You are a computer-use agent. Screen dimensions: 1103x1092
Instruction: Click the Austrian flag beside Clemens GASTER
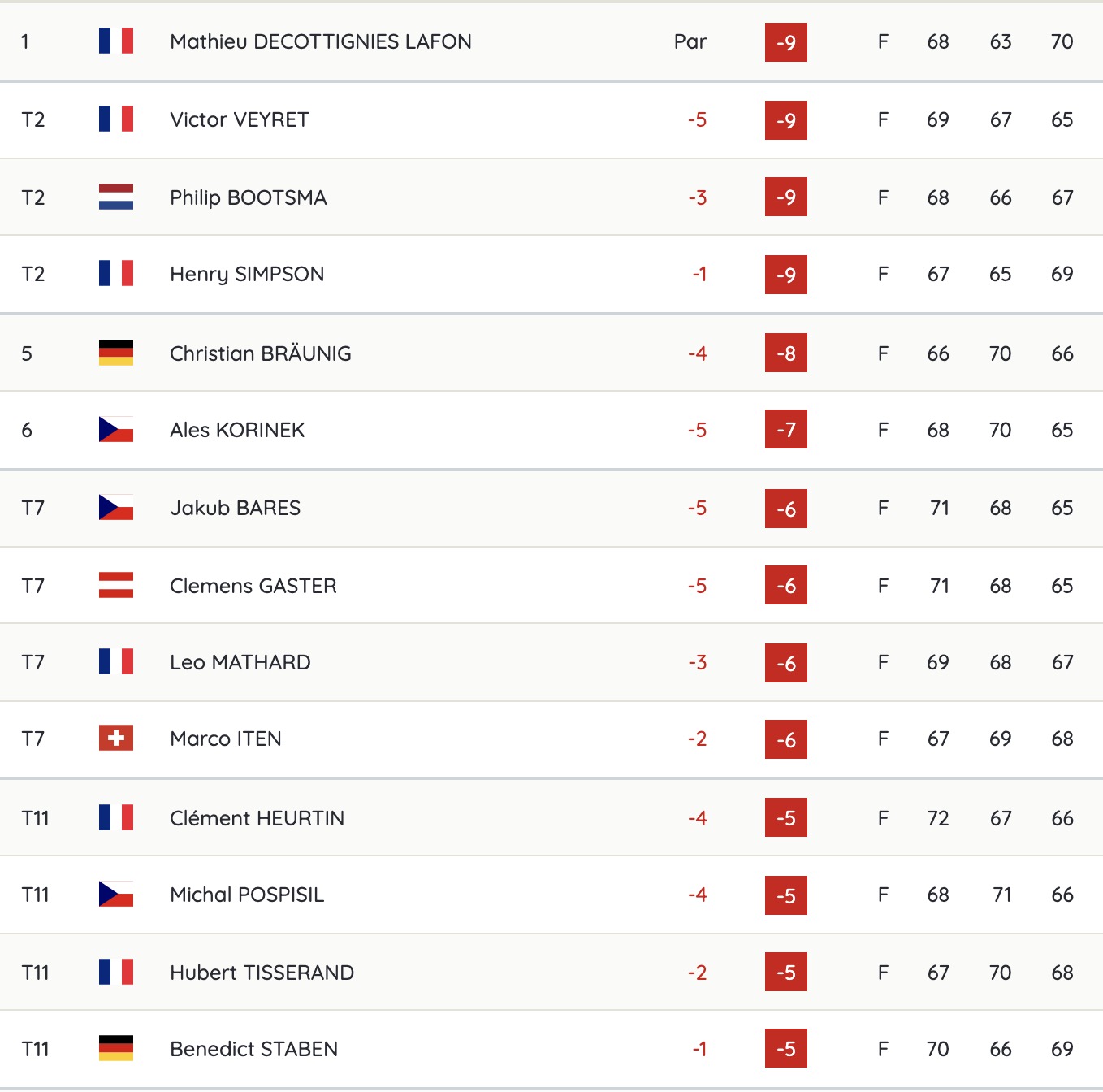116,585
